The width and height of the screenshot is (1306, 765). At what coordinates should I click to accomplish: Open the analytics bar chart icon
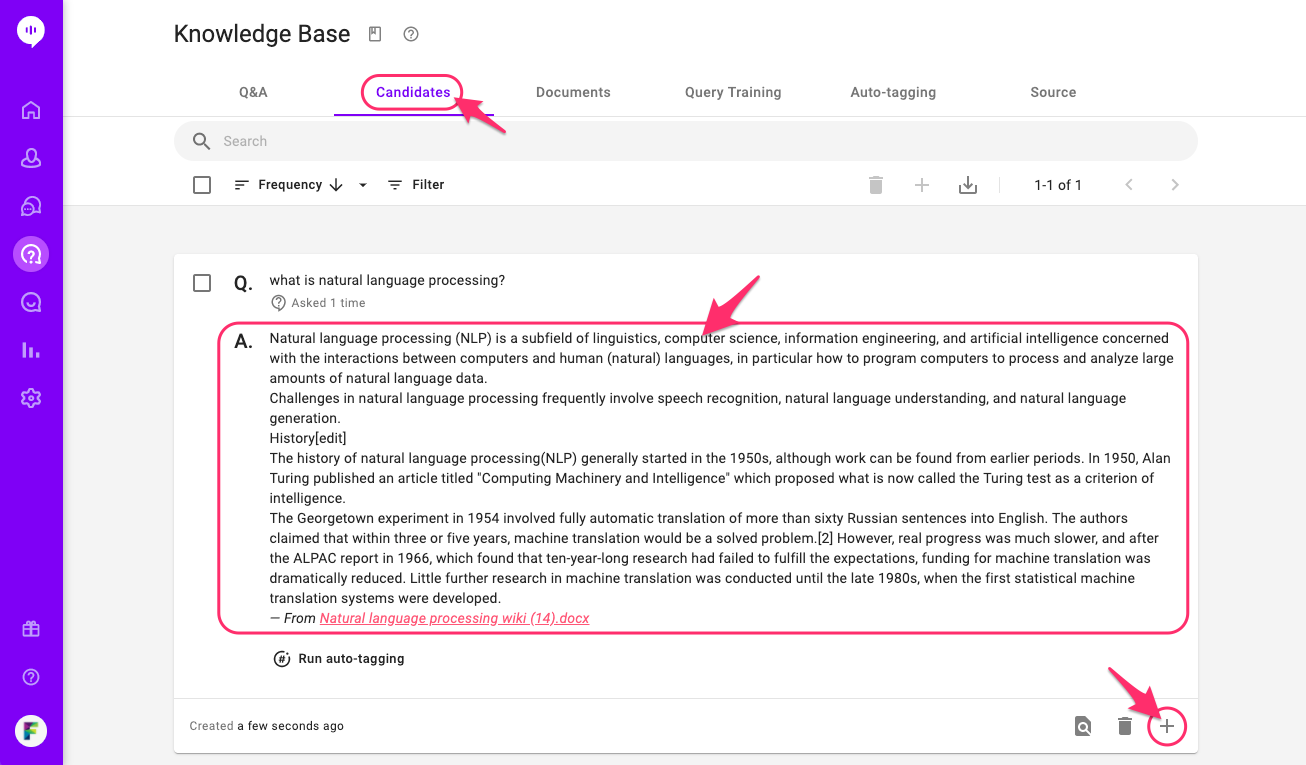tap(31, 350)
